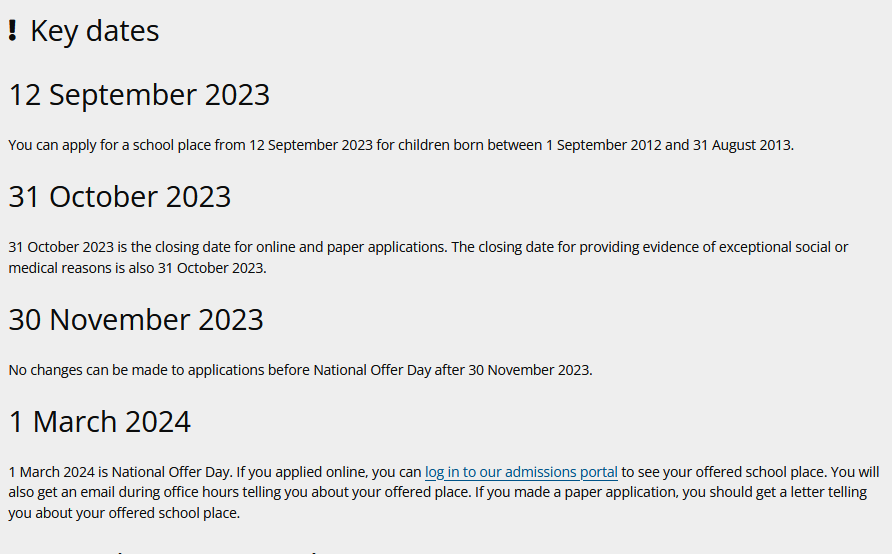The width and height of the screenshot is (892, 554).
Task: Click the final line 'you about your offered school place.'
Action: click(x=124, y=513)
